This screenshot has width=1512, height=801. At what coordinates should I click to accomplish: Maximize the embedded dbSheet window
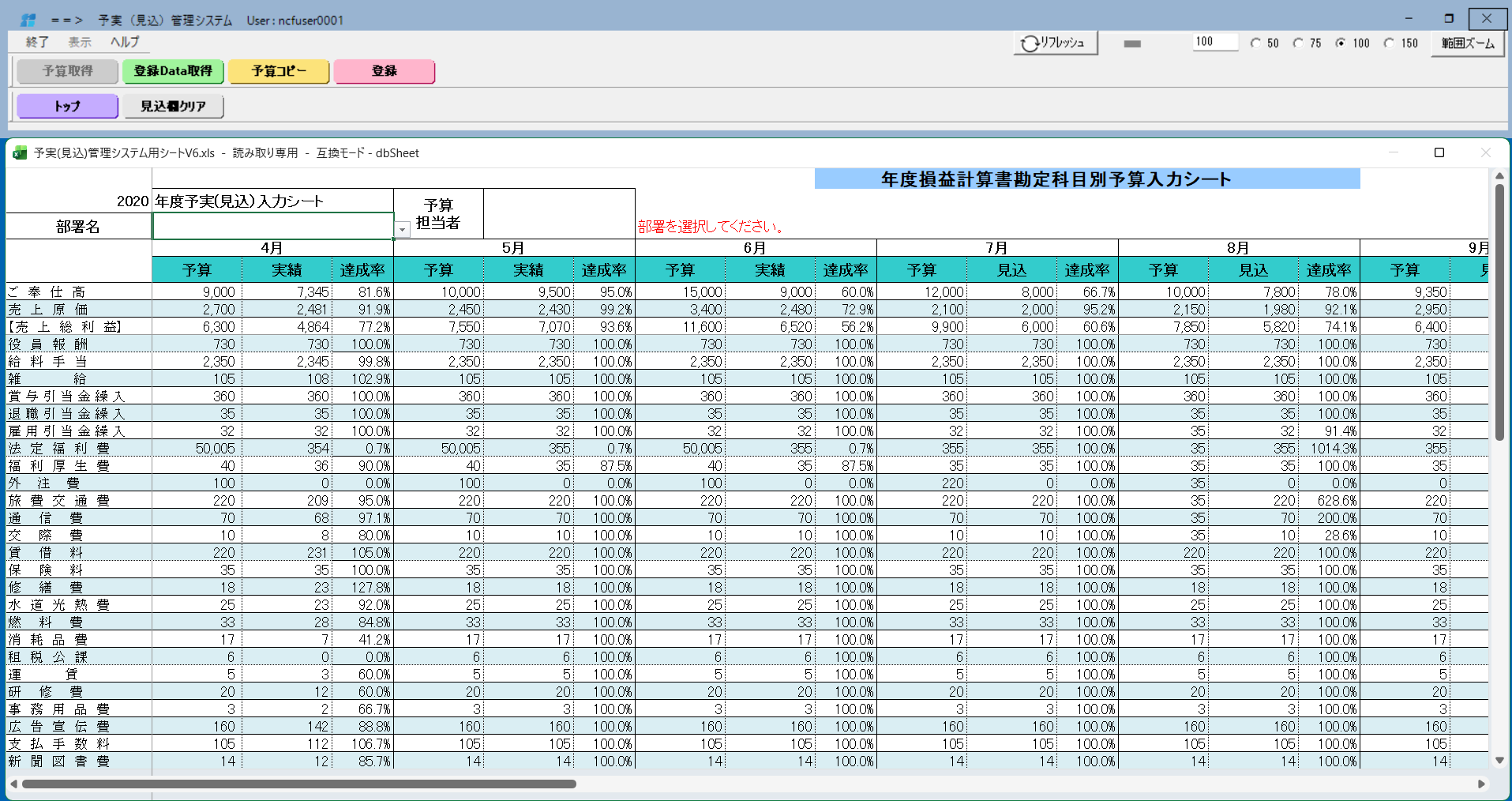click(1439, 152)
